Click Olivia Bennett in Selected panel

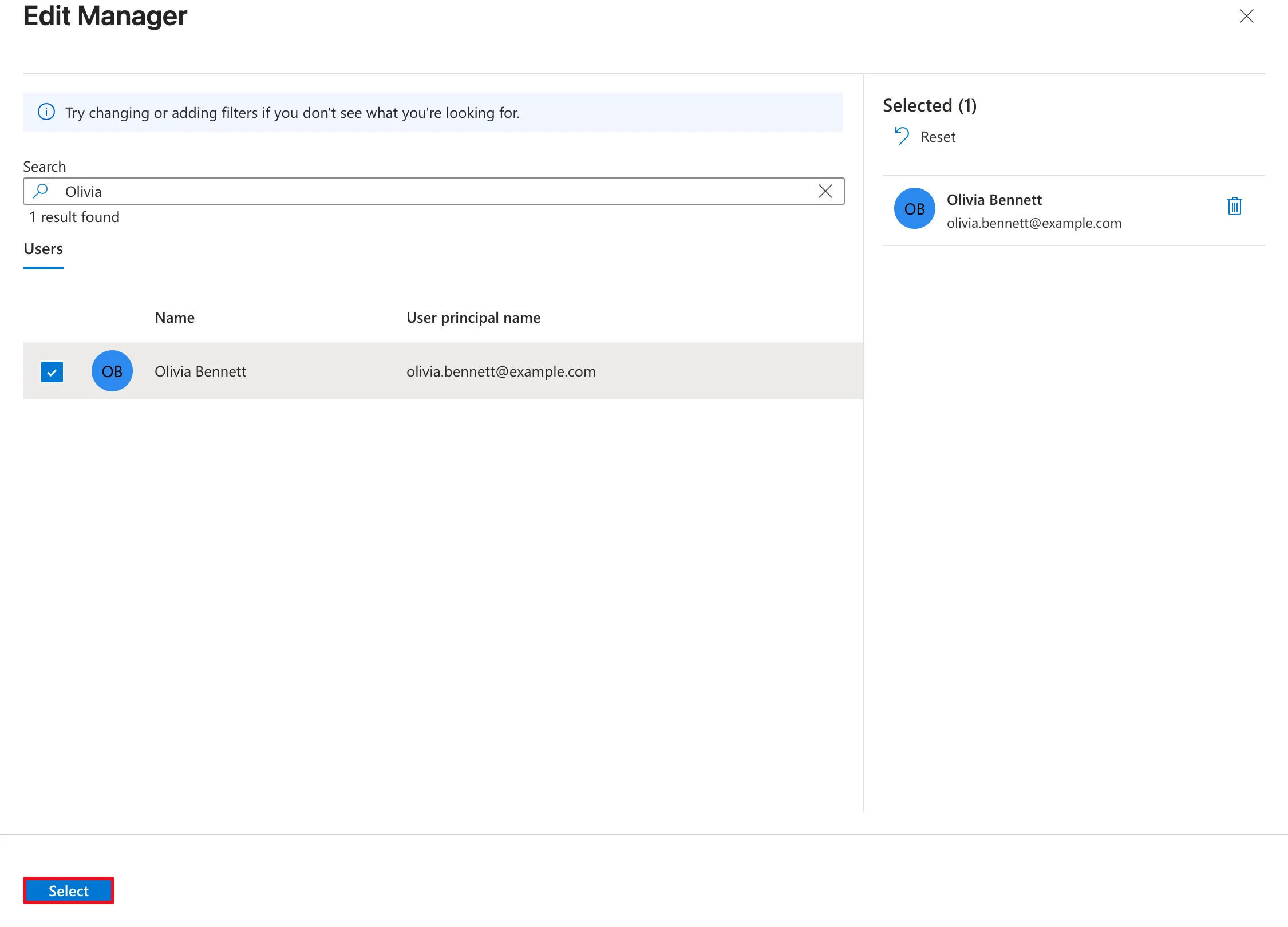pos(994,200)
